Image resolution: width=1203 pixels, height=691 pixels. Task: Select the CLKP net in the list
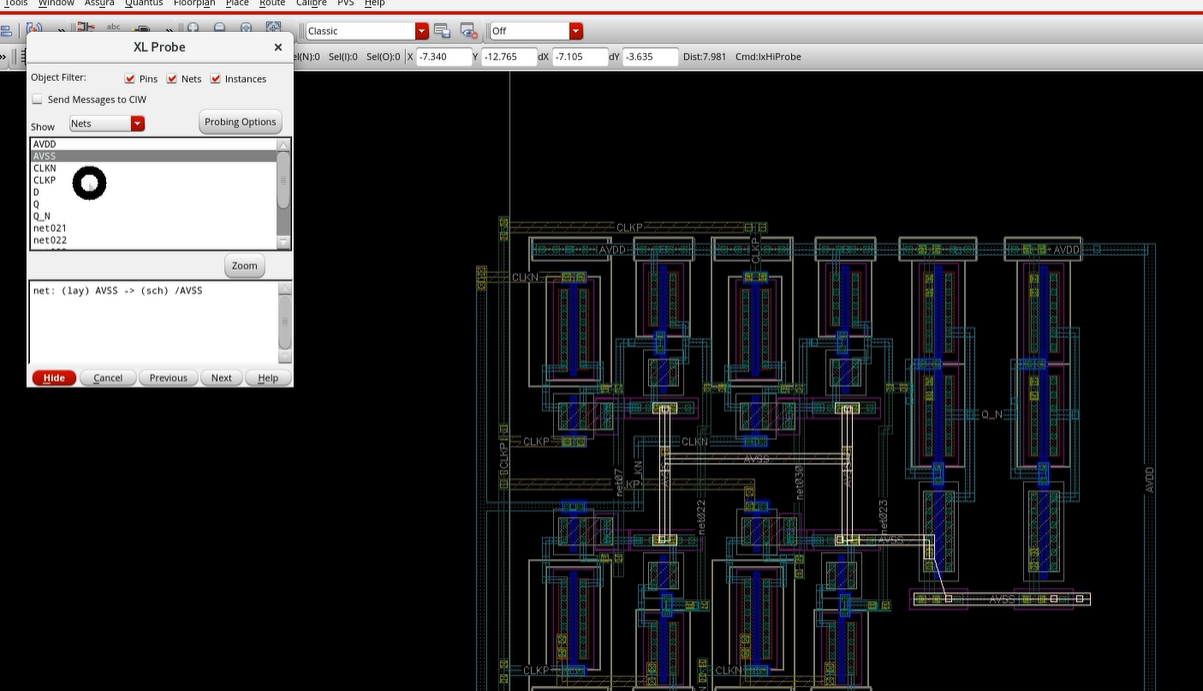point(153,180)
